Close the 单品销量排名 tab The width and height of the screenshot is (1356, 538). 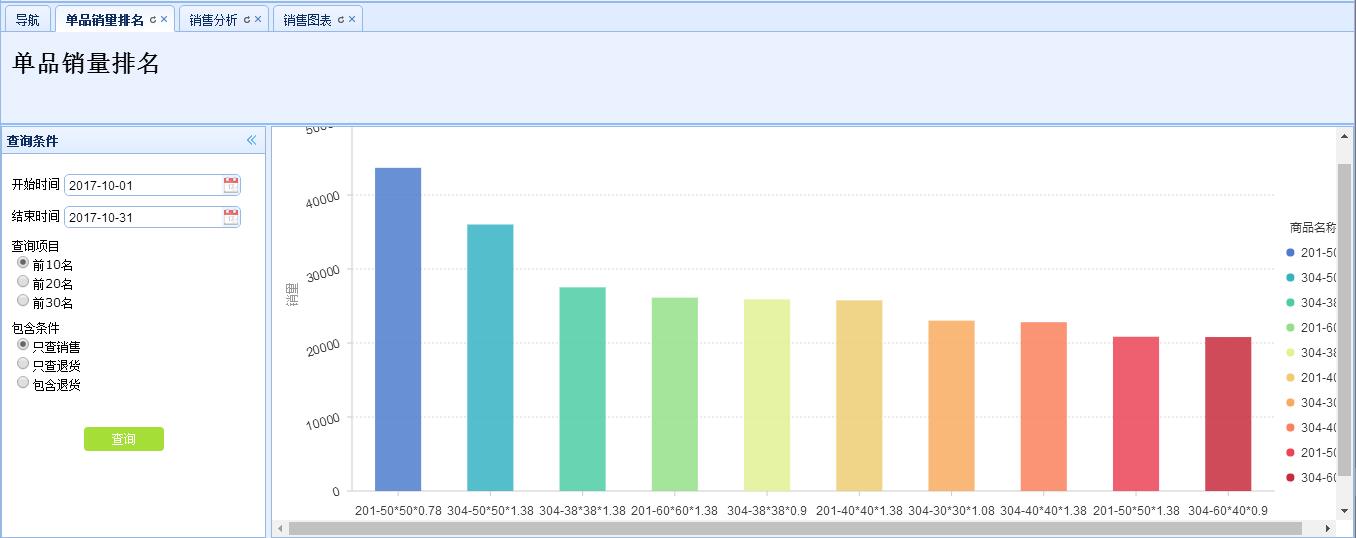(x=164, y=20)
